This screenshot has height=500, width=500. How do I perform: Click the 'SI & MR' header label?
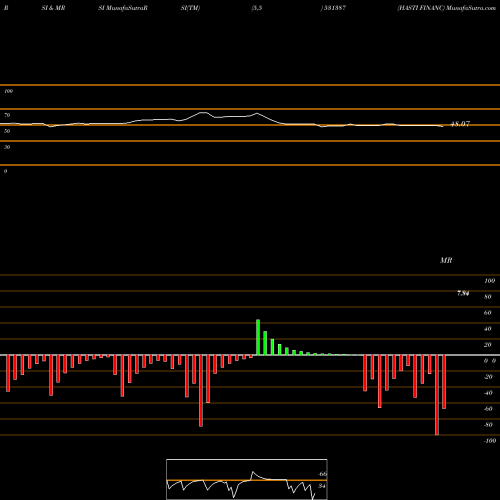(x=53, y=8)
